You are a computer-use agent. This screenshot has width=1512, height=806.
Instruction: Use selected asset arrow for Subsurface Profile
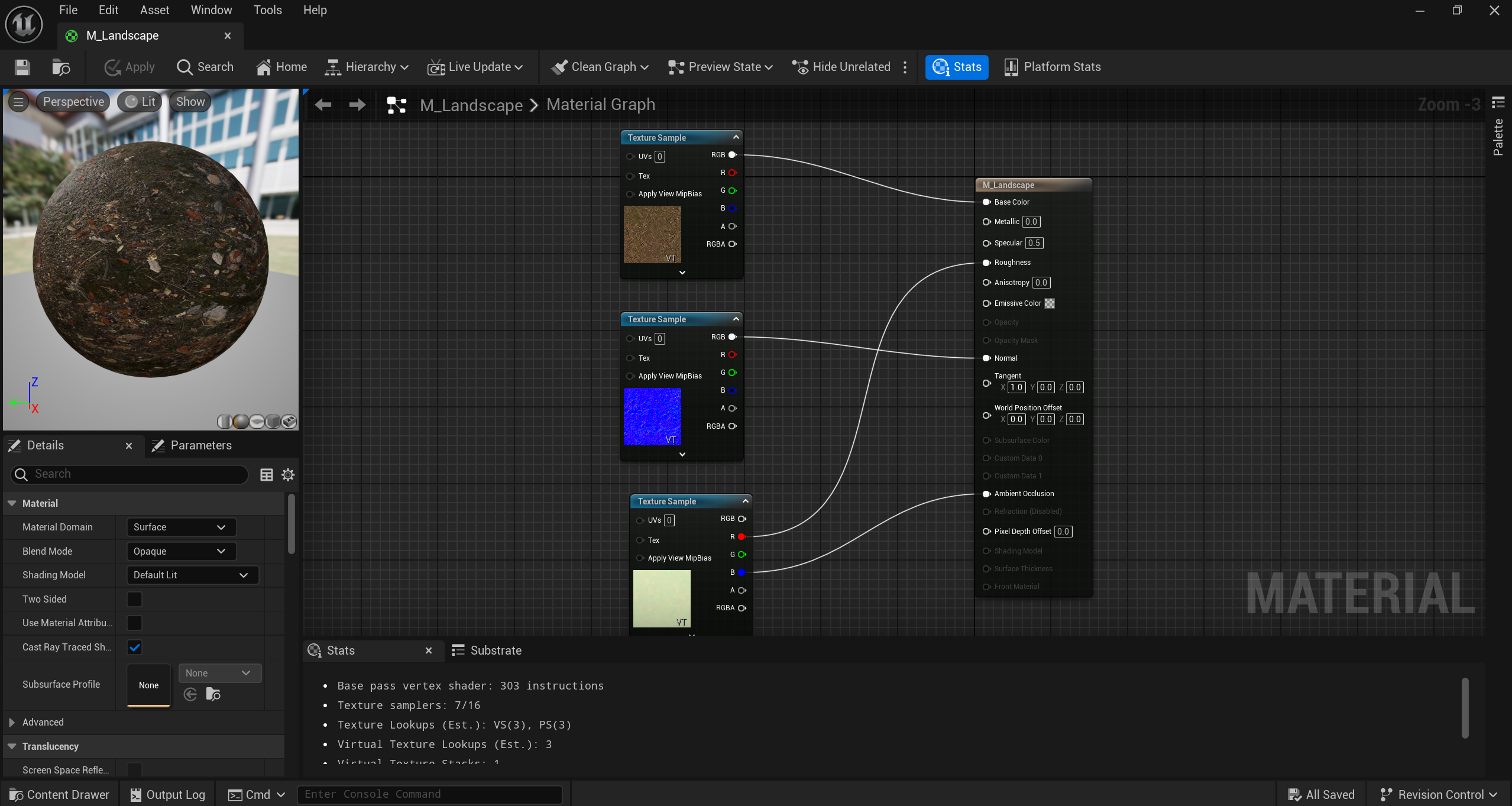click(190, 694)
